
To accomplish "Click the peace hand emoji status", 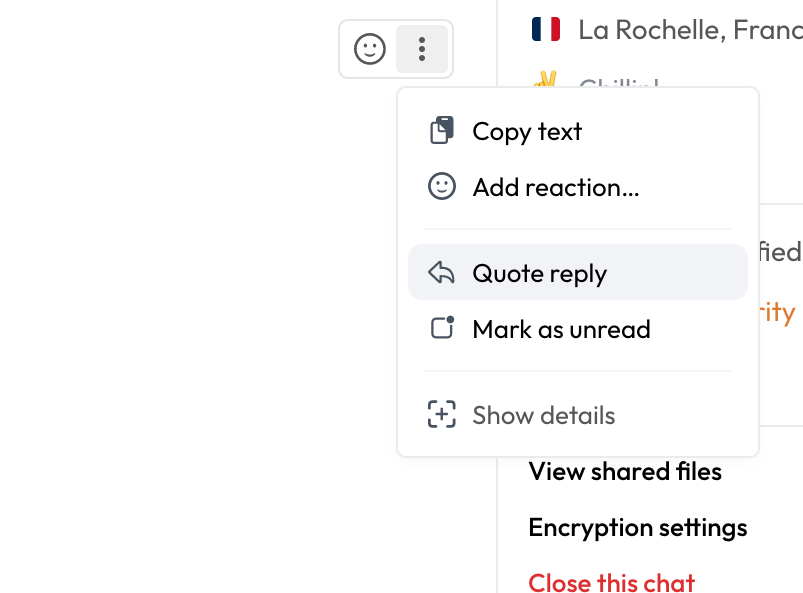I will pyautogui.click(x=545, y=80).
